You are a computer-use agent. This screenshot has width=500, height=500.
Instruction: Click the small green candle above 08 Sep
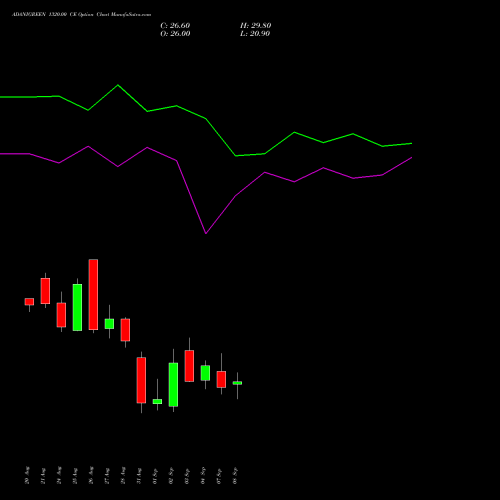(237, 383)
